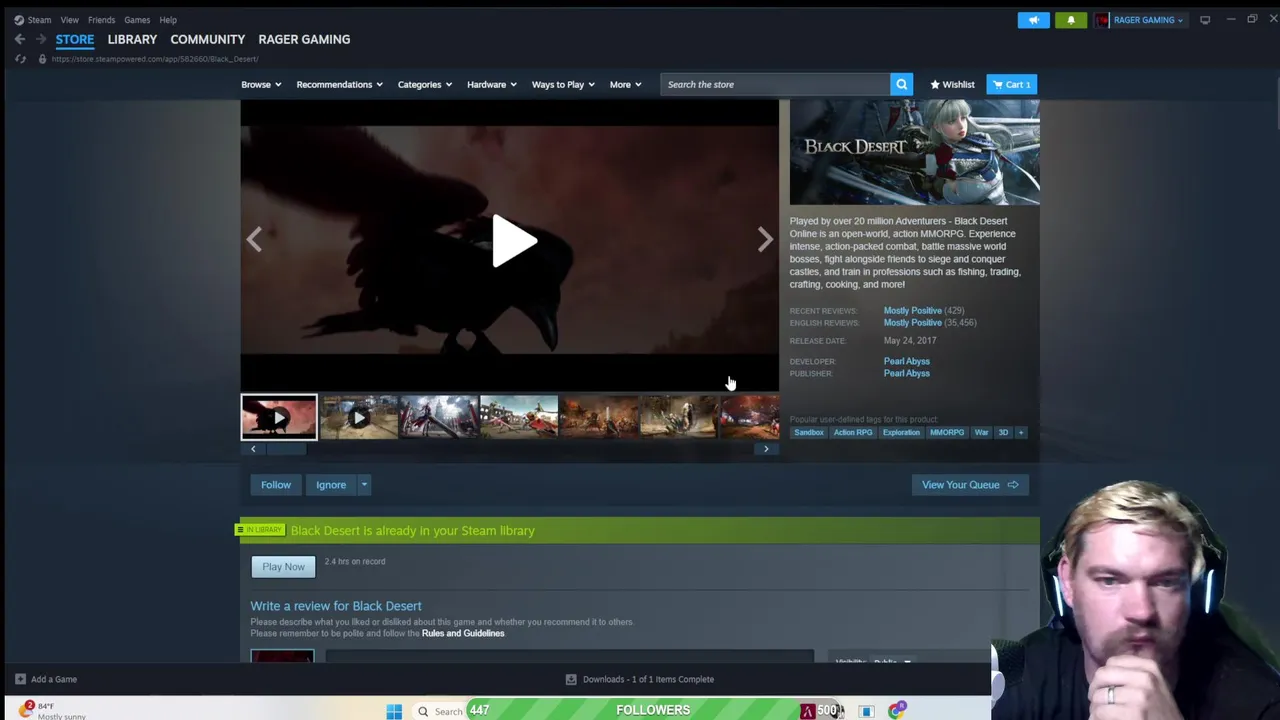This screenshot has height=720, width=1280.
Task: Open the notifications bell icon
Action: pyautogui.click(x=1071, y=20)
